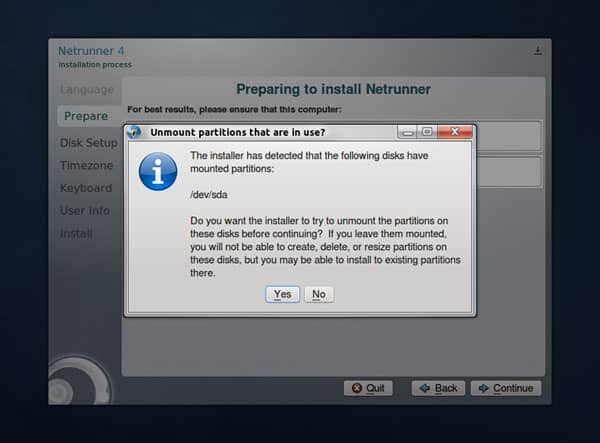Screen dimensions: 600x443
Task: Open the User Info step
Action: tap(85, 211)
